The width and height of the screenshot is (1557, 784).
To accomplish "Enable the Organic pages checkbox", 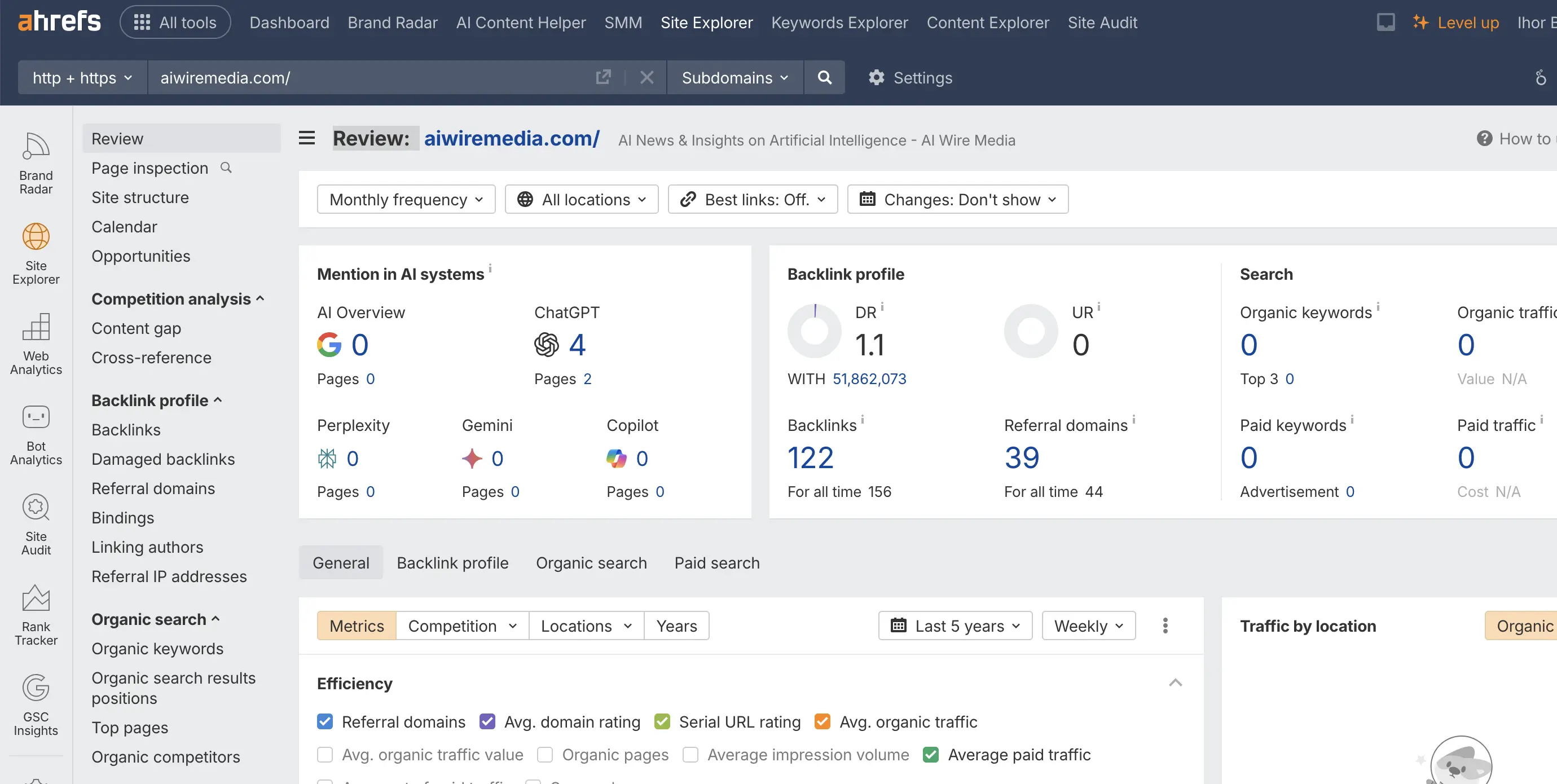I will (x=544, y=754).
